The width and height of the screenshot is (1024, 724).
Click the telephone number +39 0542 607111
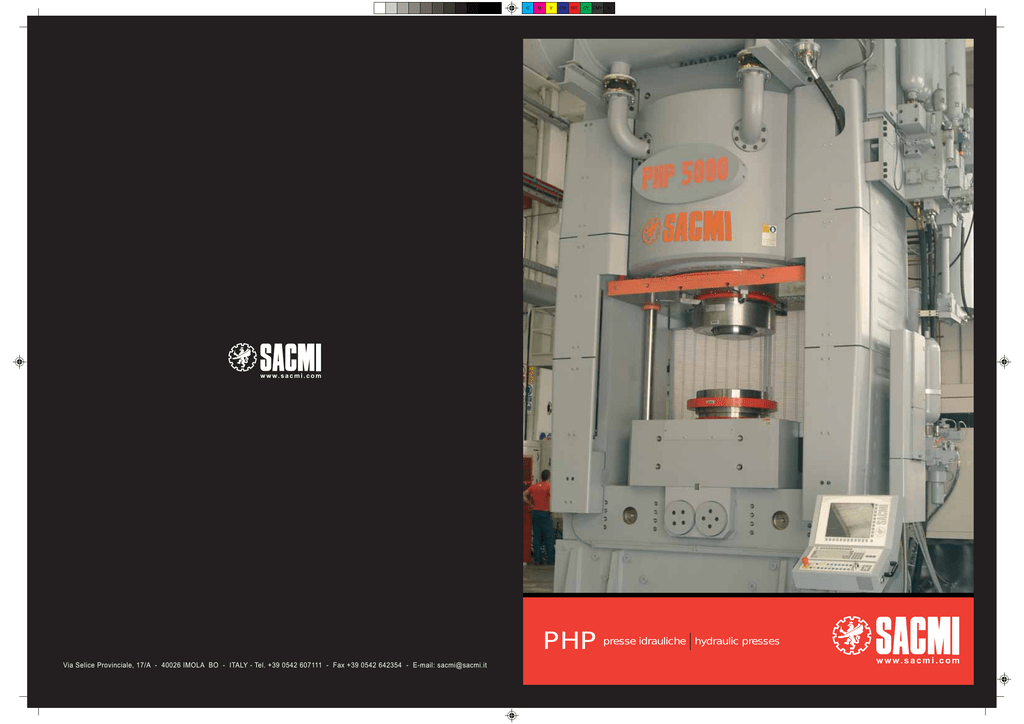point(295,665)
